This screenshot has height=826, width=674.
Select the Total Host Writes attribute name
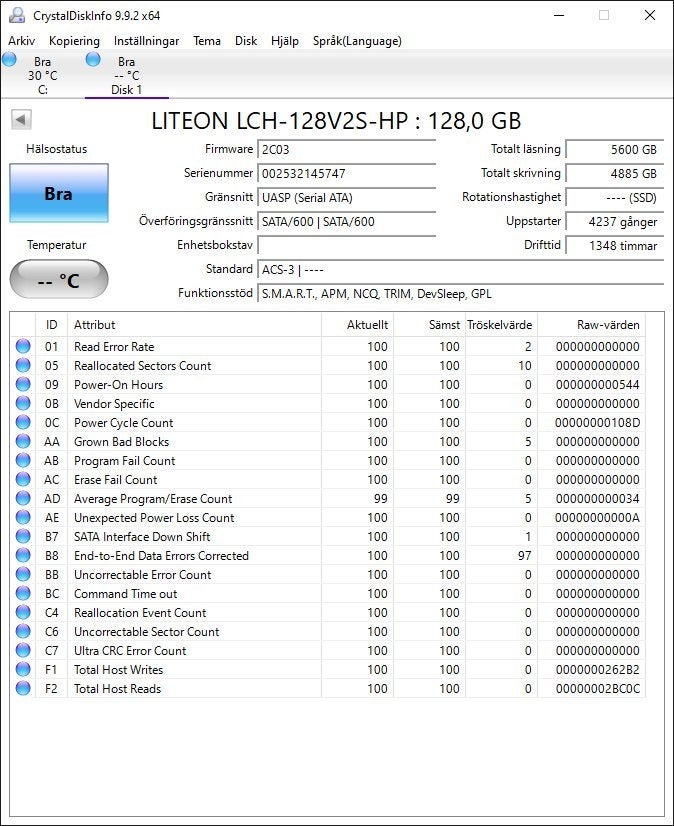(119, 670)
